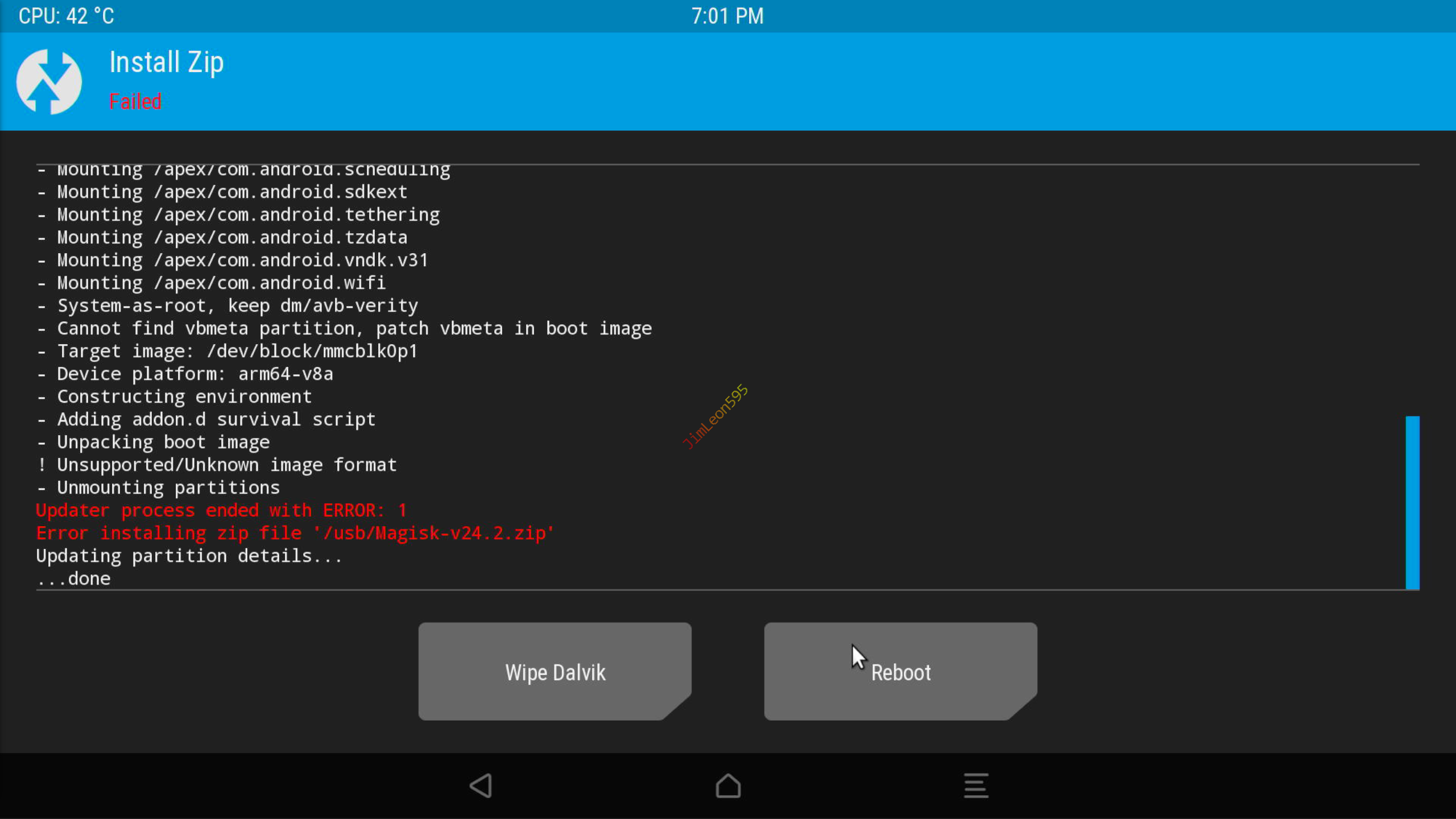Tap the back triangle navigation icon
1456x819 pixels.
481,785
